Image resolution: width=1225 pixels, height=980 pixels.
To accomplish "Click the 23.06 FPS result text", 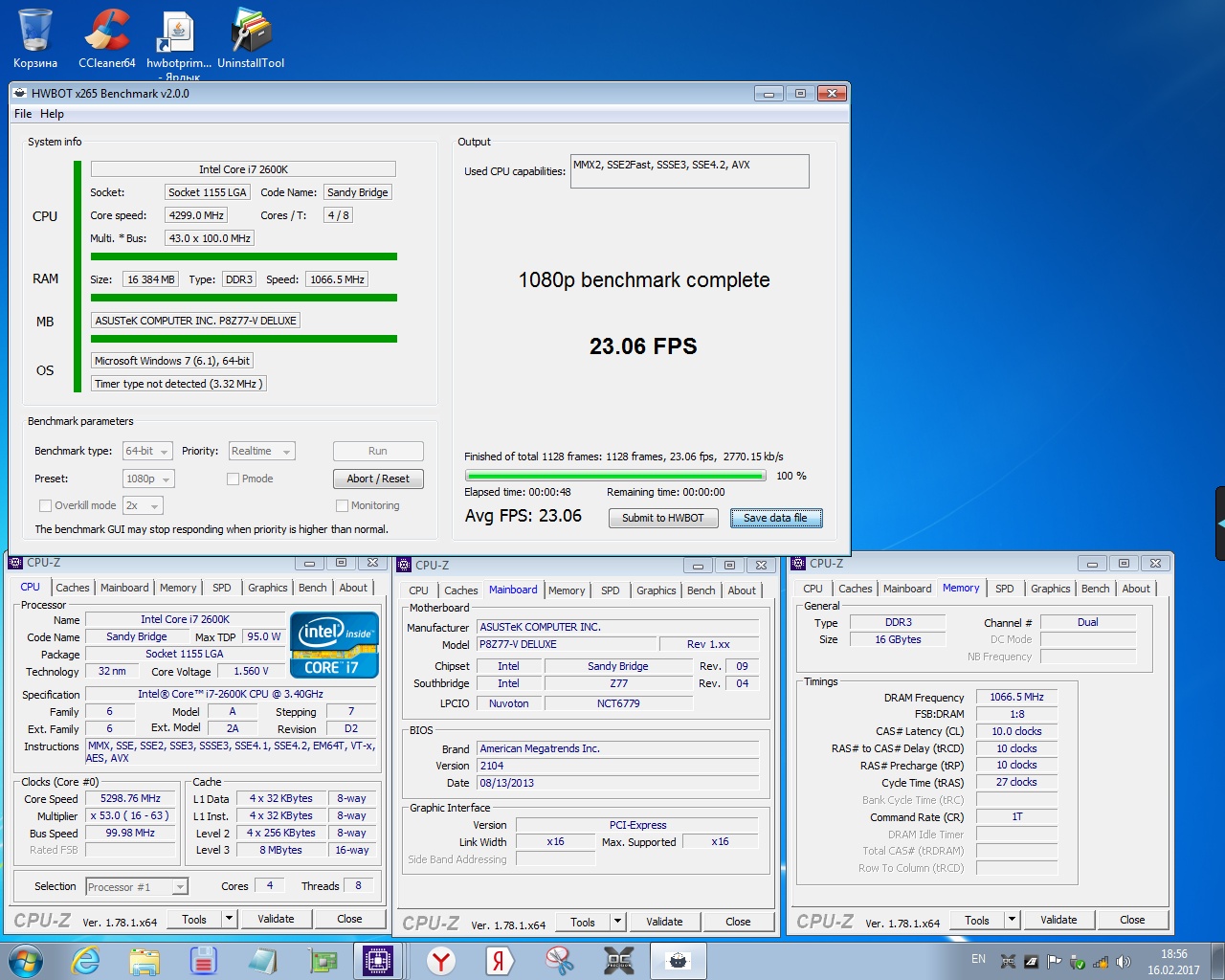I will pyautogui.click(x=643, y=346).
